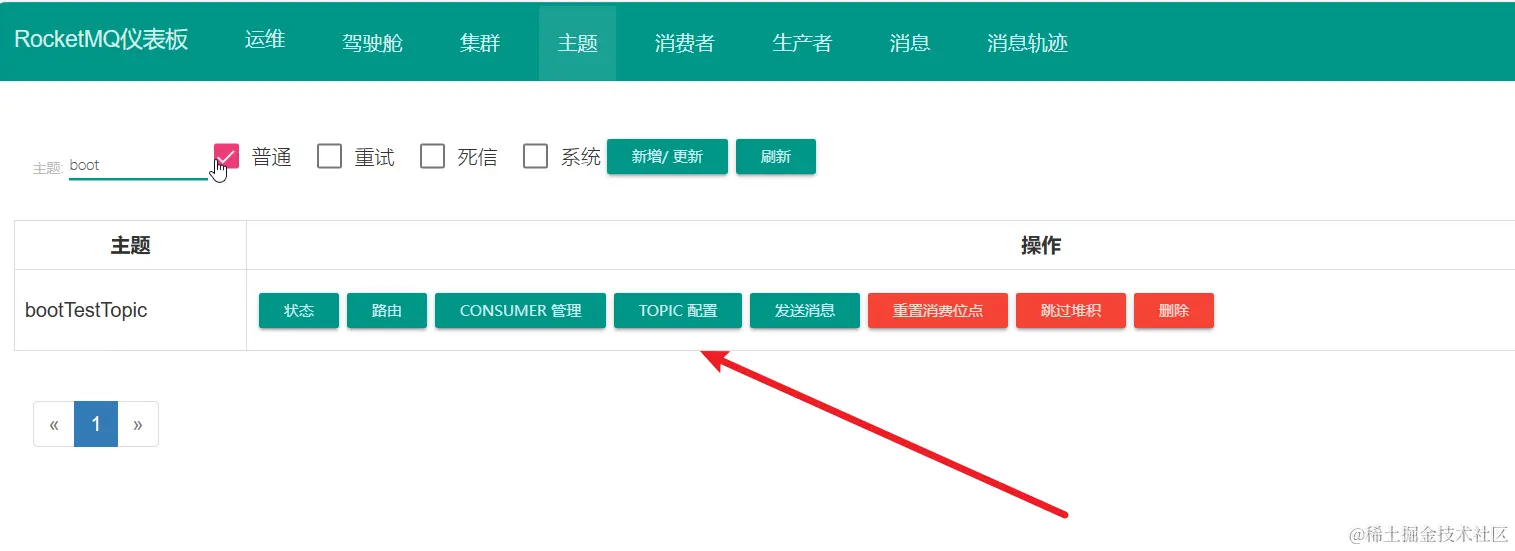The image size is (1515, 551).
Task: Click the 新增/ 更新 button
Action: point(667,157)
